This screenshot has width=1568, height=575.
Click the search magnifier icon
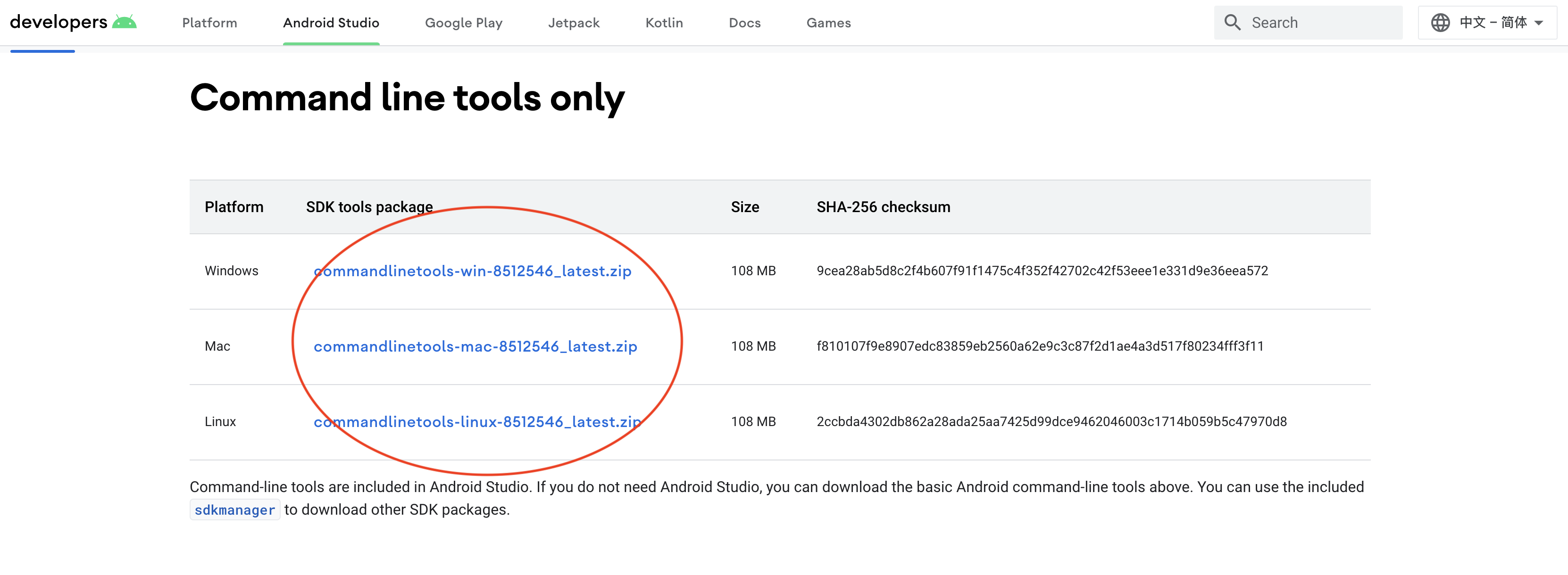click(x=1232, y=23)
